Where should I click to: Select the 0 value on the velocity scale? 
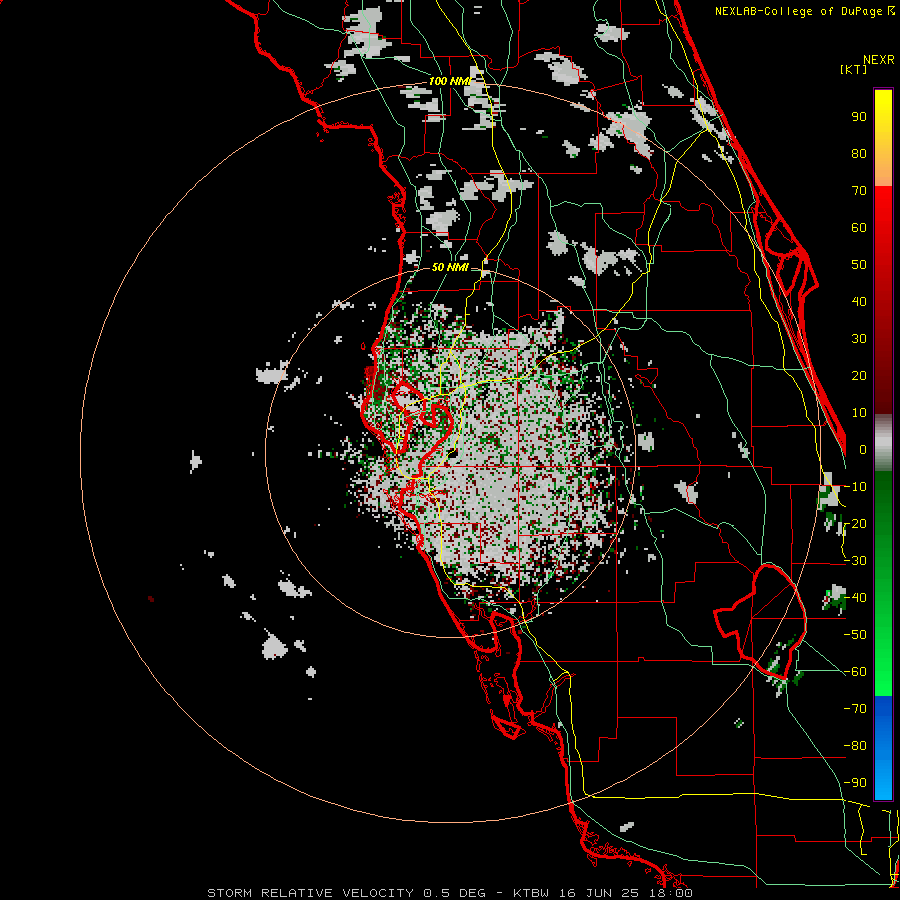point(863,450)
